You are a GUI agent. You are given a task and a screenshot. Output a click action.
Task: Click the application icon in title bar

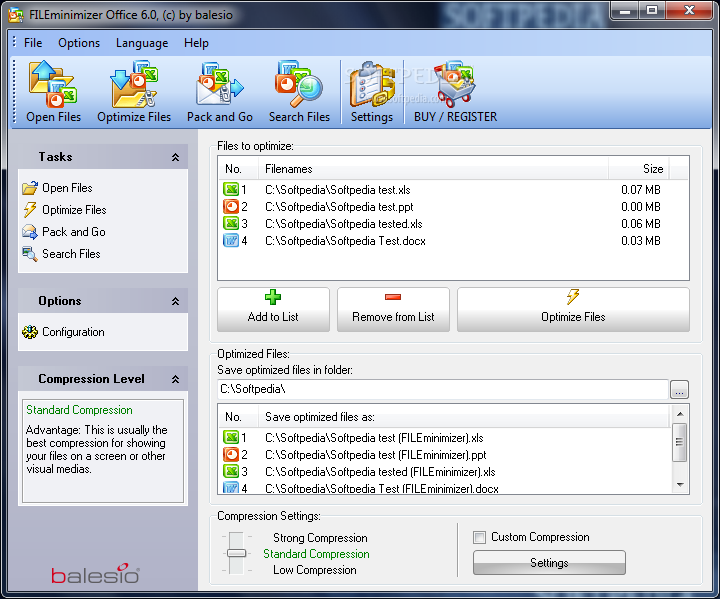coord(16,15)
